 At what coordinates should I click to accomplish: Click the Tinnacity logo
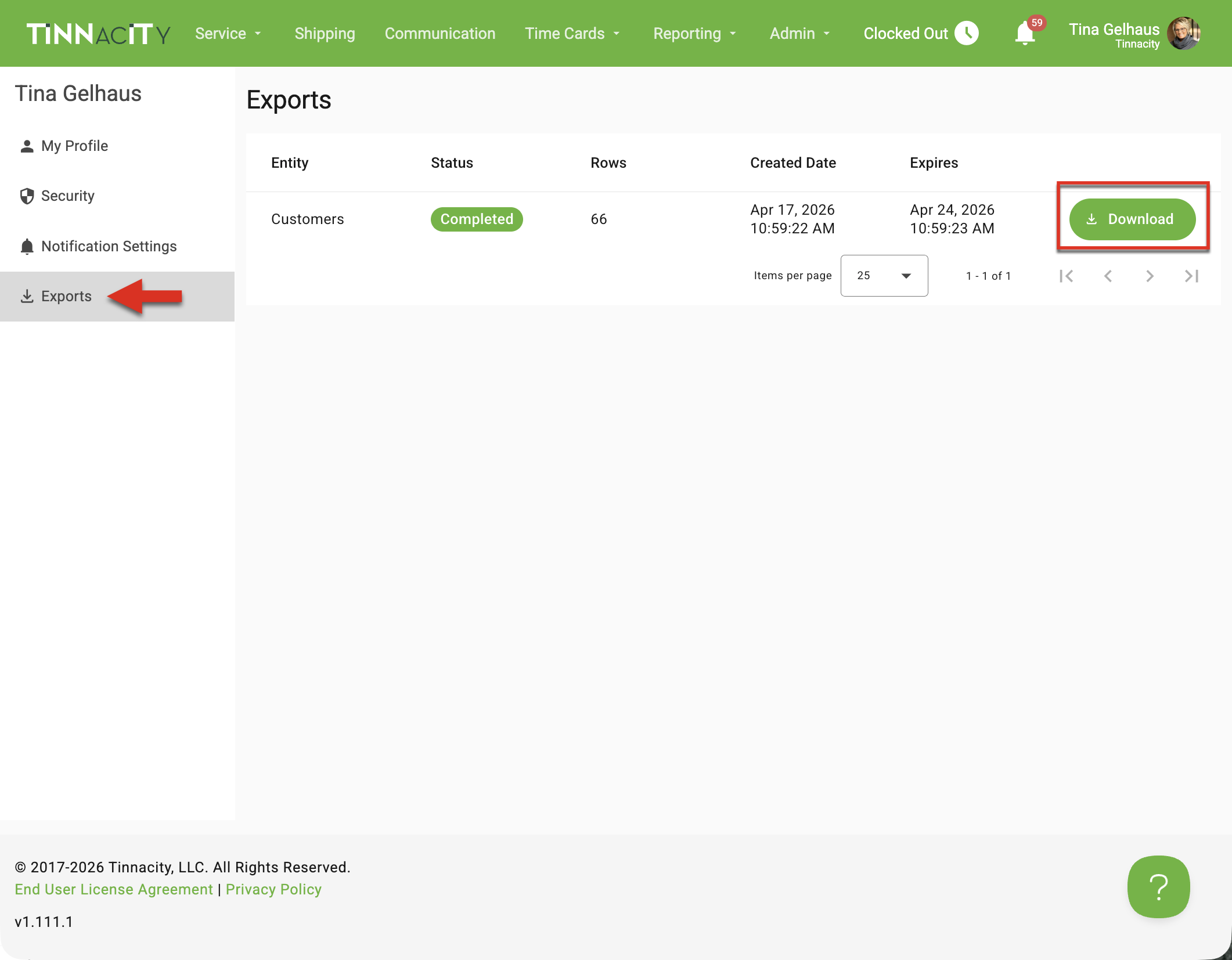(x=98, y=34)
